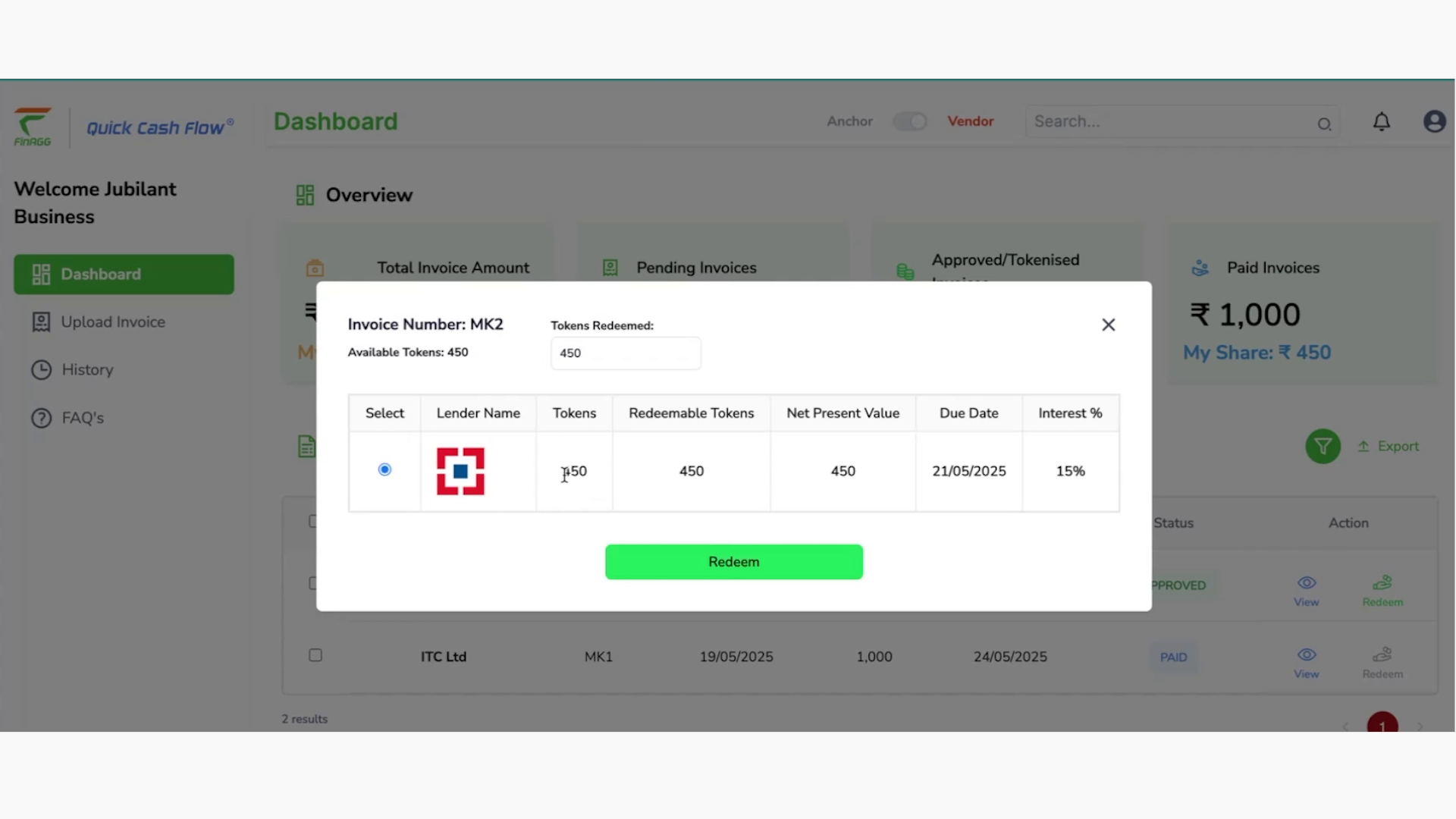This screenshot has width=1456, height=819.
Task: Select the lender radio button
Action: [x=384, y=470]
